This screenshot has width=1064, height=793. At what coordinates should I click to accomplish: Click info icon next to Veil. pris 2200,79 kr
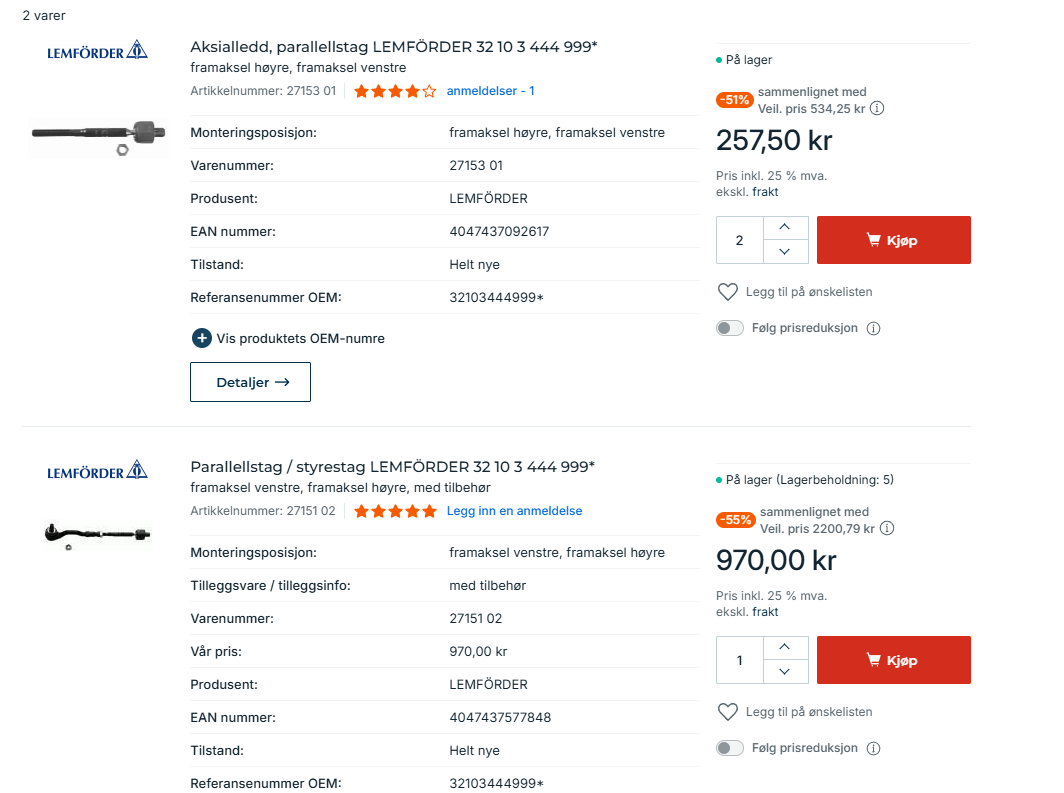click(x=887, y=528)
